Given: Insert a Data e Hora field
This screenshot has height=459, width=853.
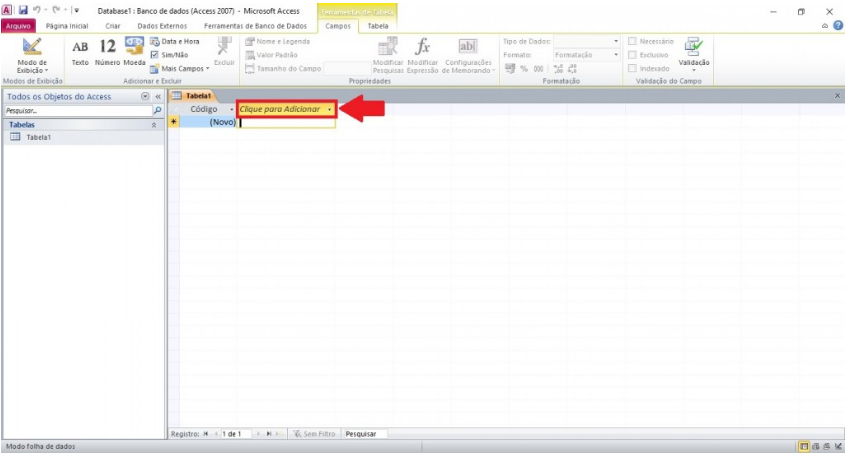Looking at the screenshot, I should (174, 42).
